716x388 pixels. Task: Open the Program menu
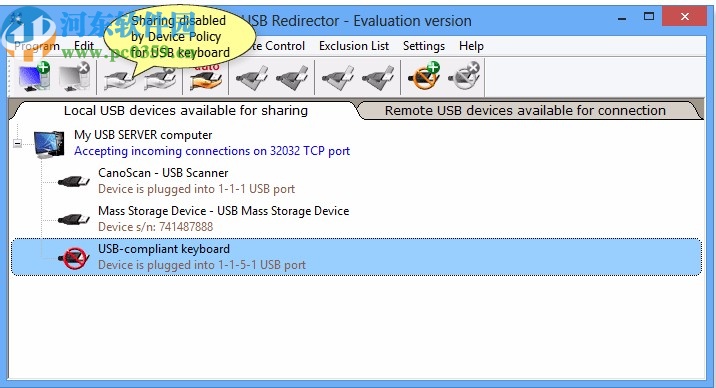coord(37,46)
